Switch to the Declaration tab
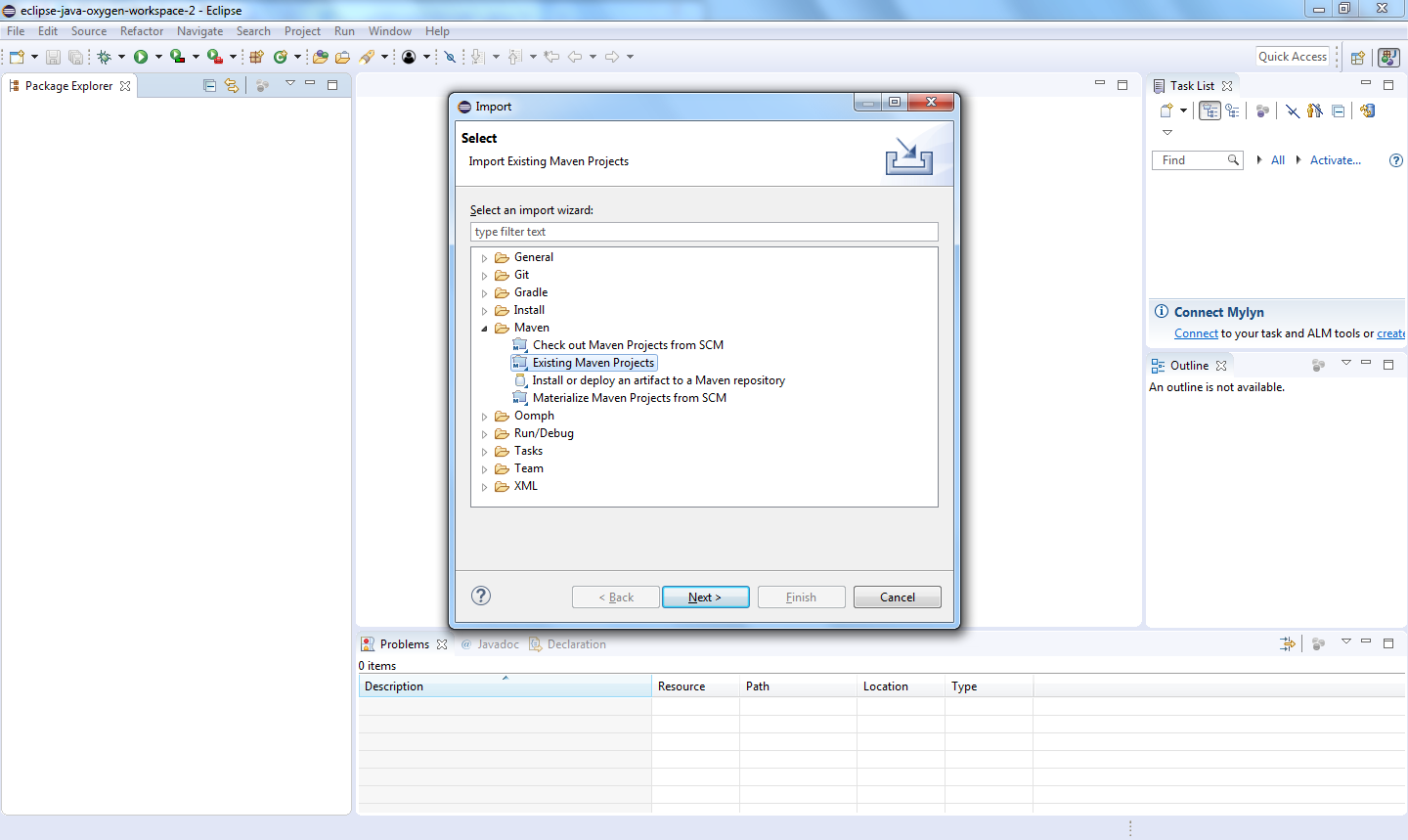1408x840 pixels. (568, 644)
